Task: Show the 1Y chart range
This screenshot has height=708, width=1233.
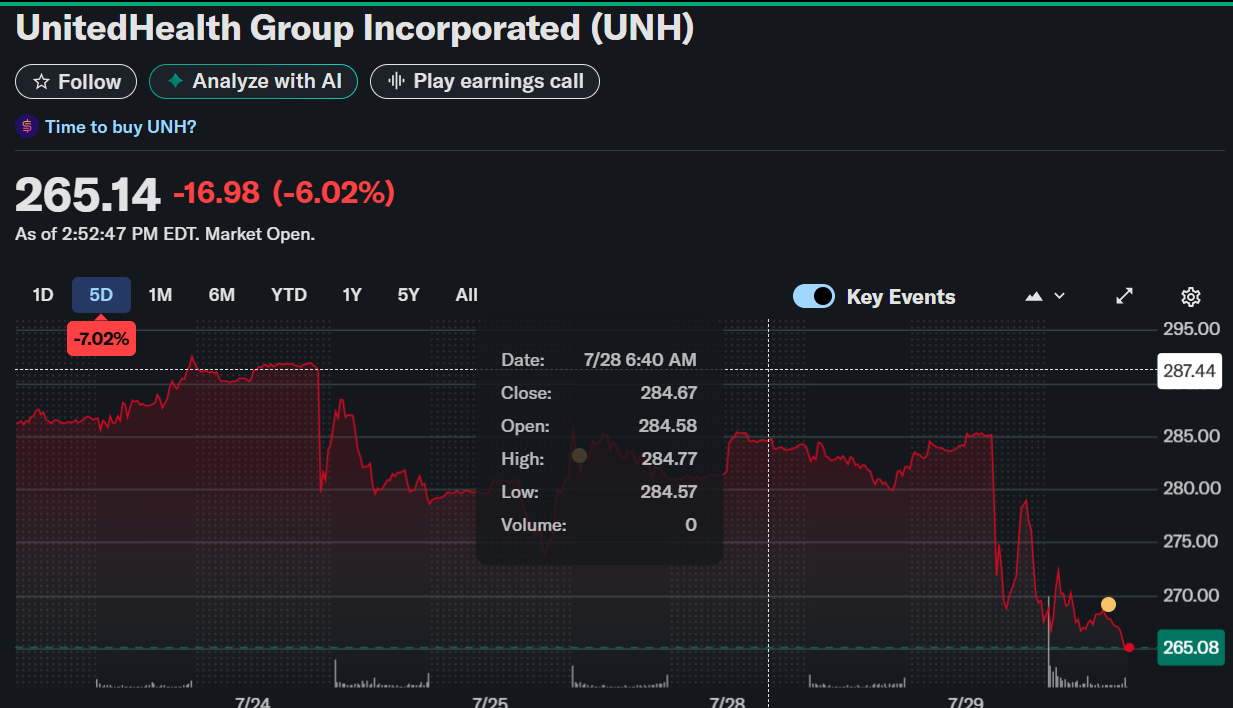Action: tap(352, 295)
